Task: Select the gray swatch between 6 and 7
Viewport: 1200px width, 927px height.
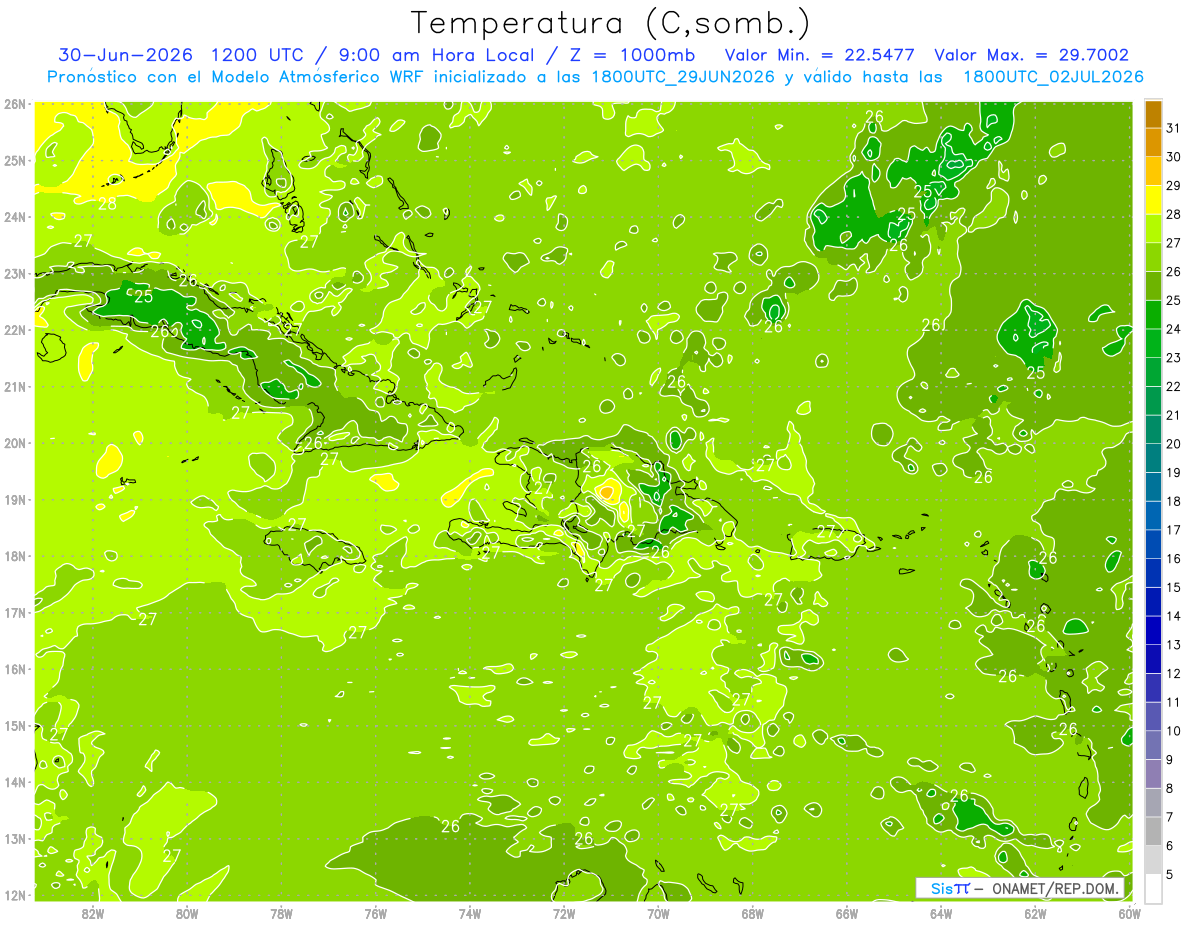Action: [x=1153, y=832]
